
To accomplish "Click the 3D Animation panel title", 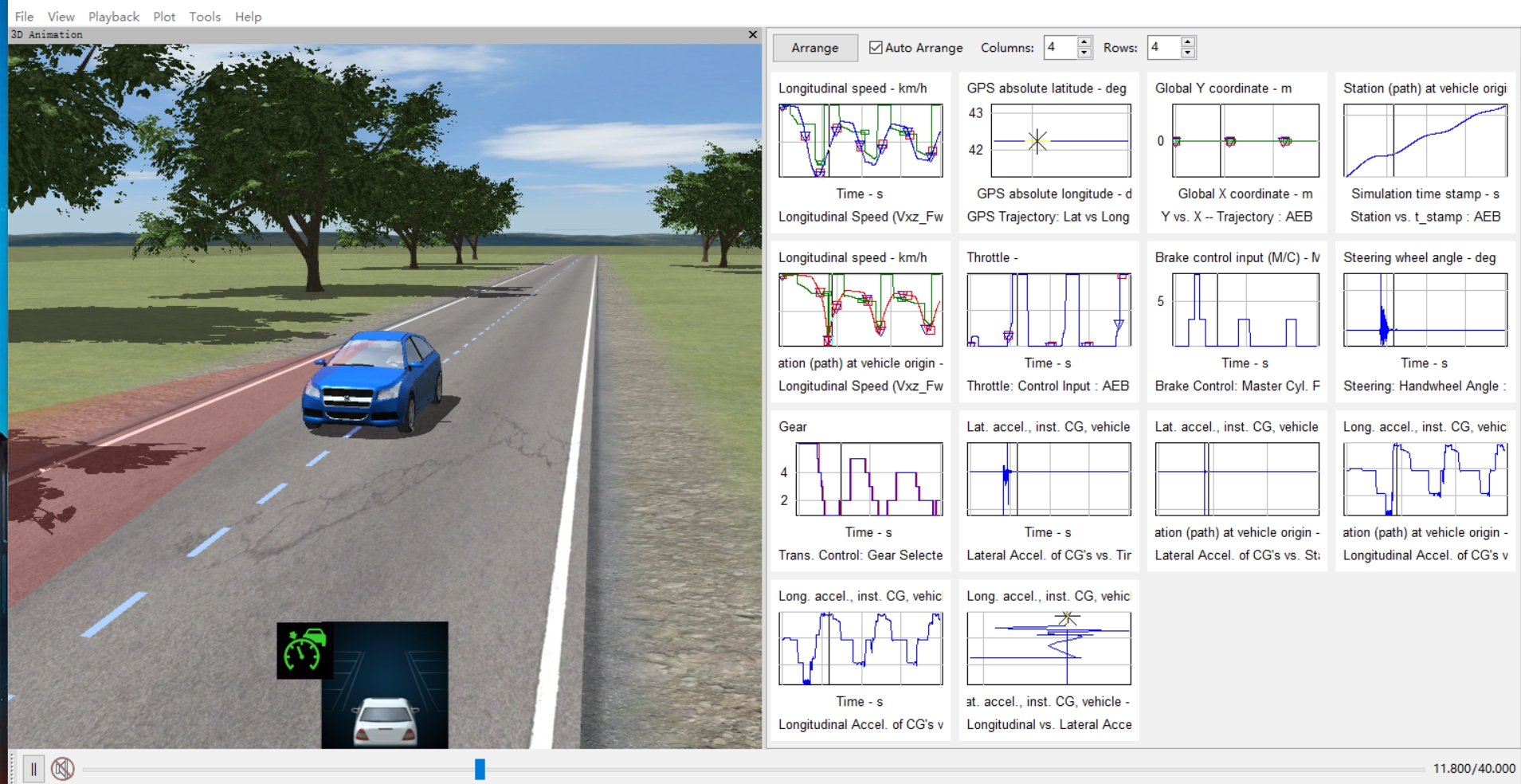I will [x=47, y=35].
